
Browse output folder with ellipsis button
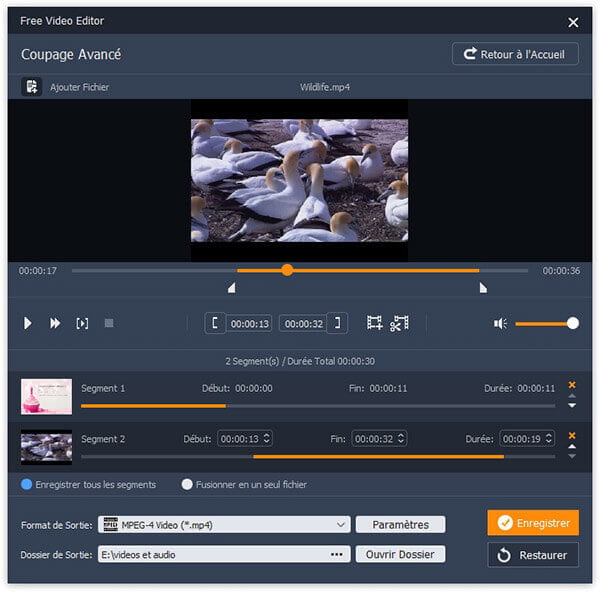[337, 554]
